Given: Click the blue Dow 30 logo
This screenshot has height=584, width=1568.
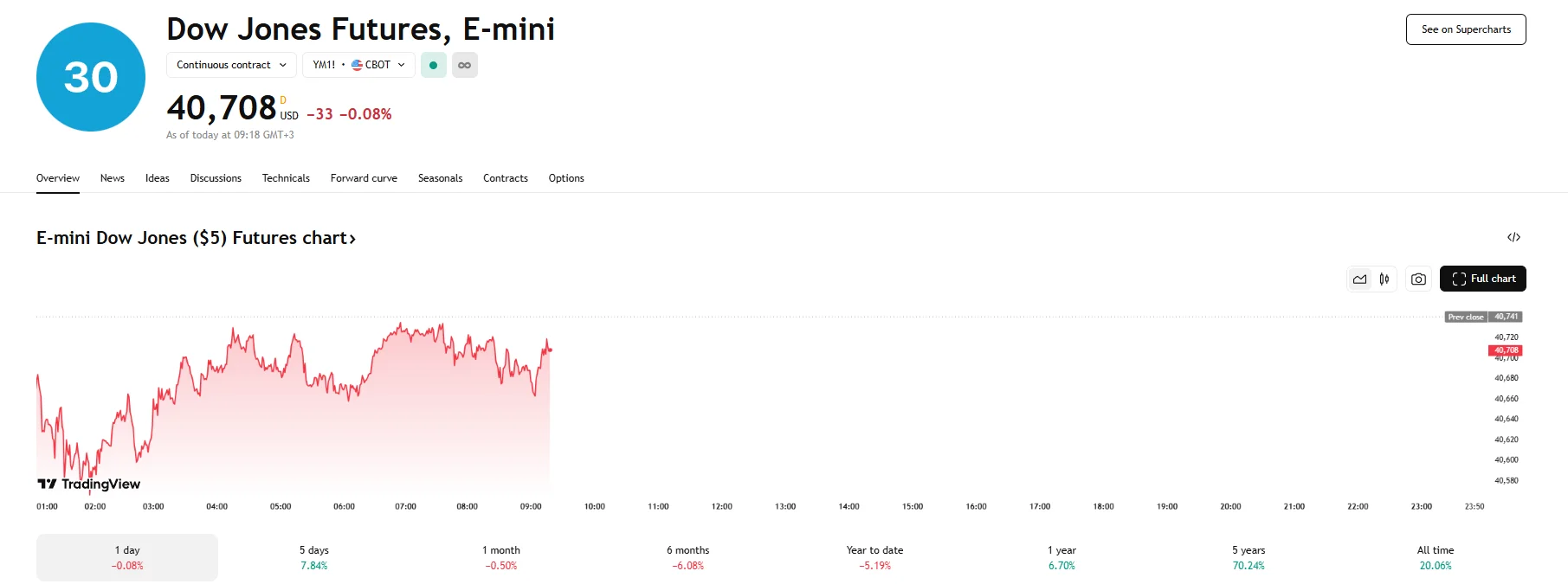Looking at the screenshot, I should pyautogui.click(x=91, y=77).
